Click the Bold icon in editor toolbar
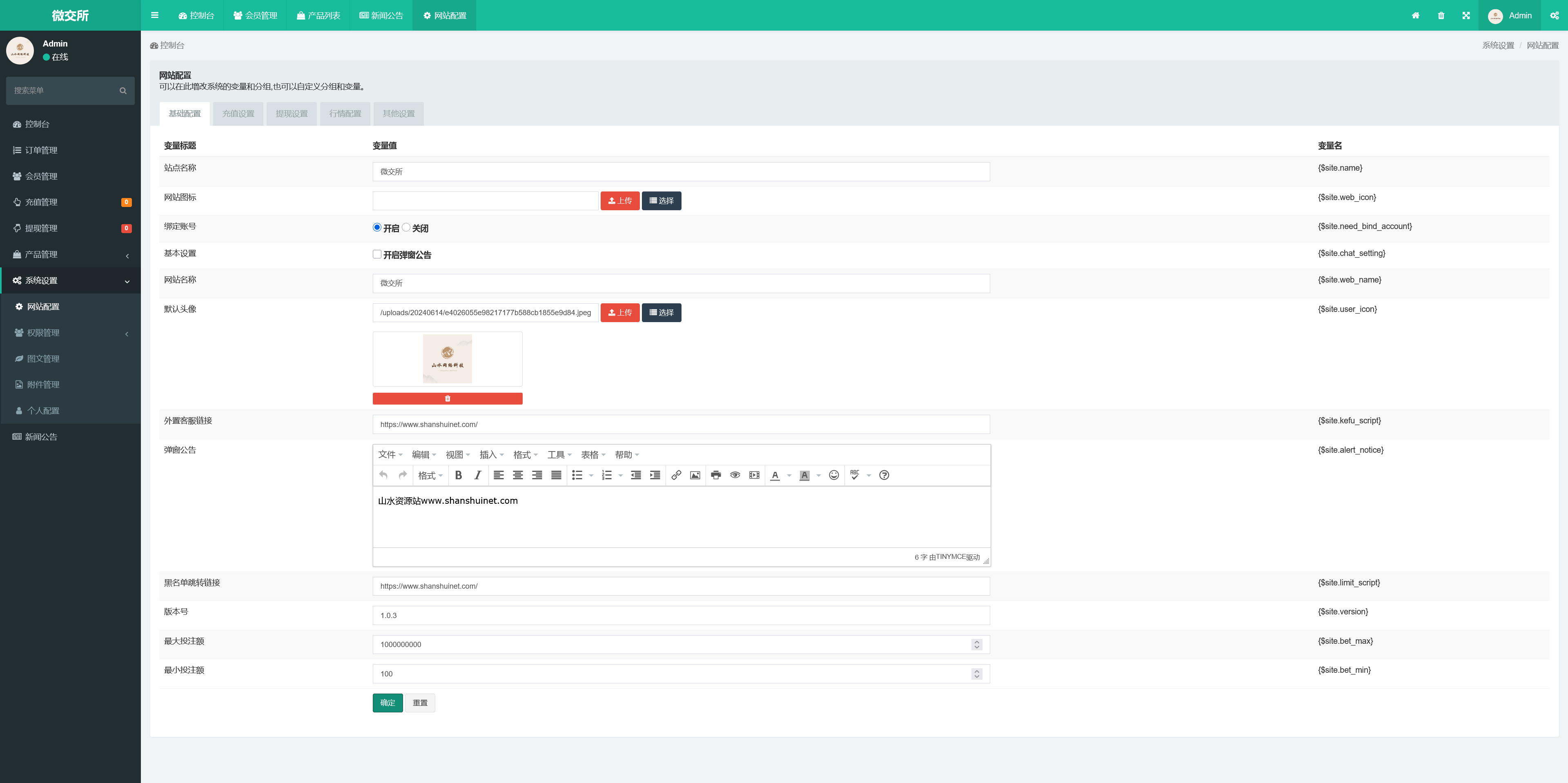This screenshot has width=1568, height=783. tap(458, 475)
